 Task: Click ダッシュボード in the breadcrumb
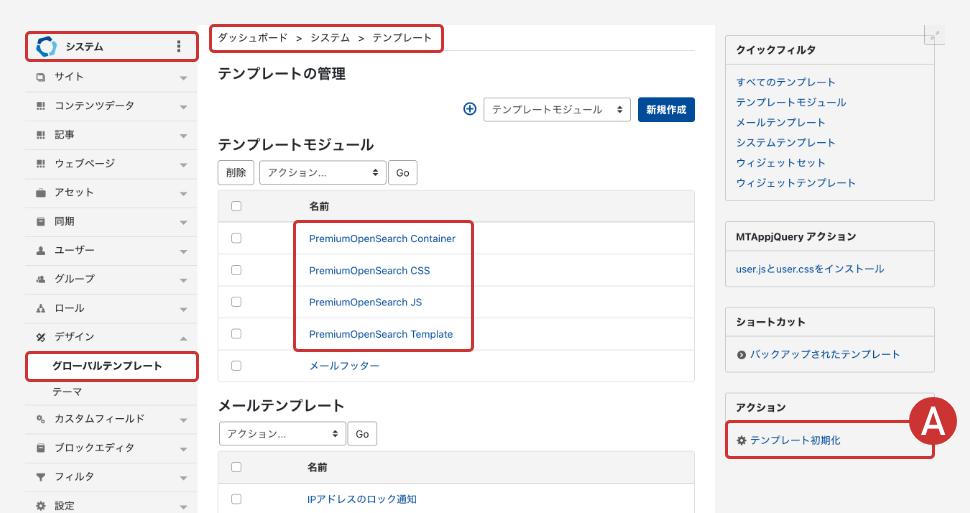coord(252,38)
